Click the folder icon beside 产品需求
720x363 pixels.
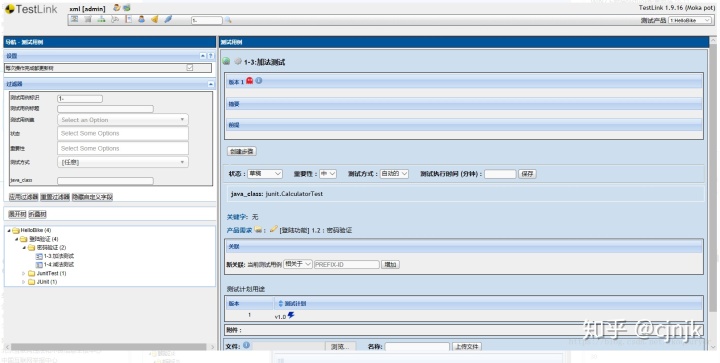point(259,229)
